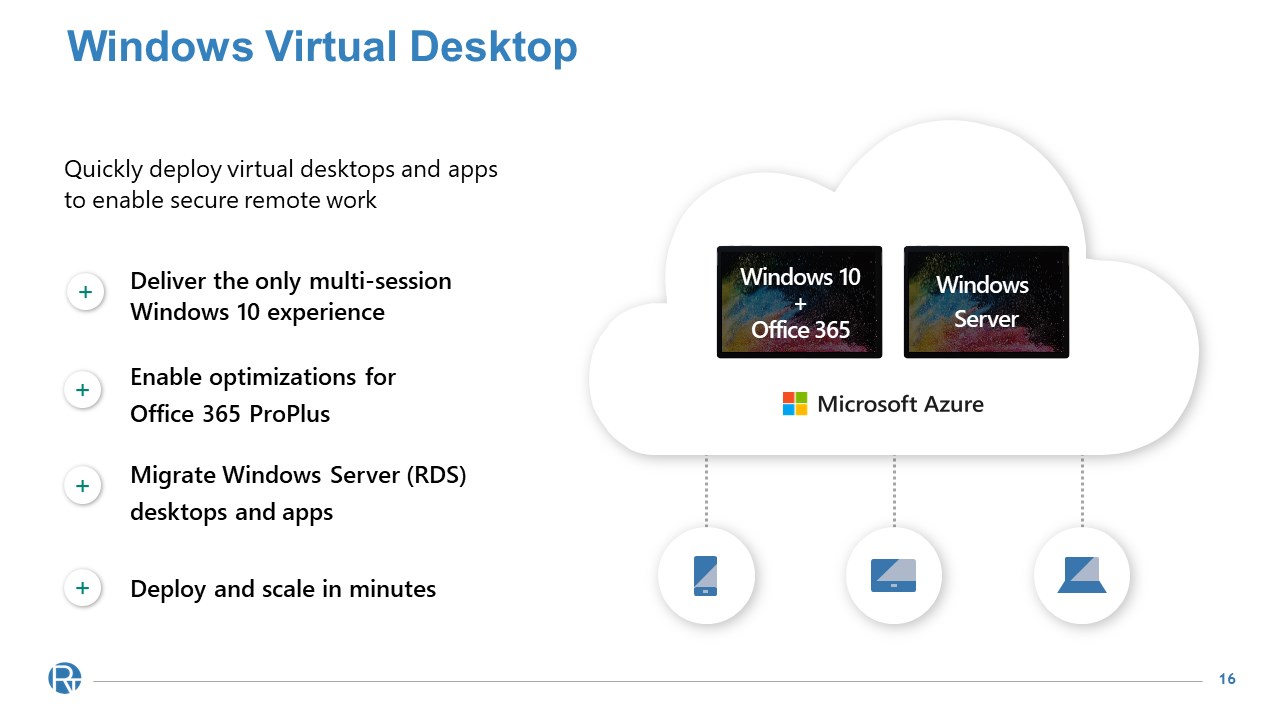Click 'Windows 10 experience' text line

(258, 312)
